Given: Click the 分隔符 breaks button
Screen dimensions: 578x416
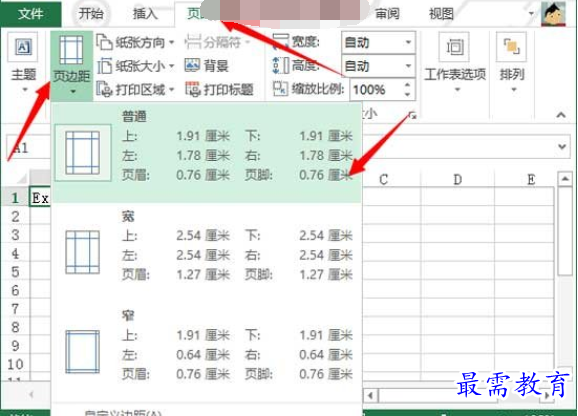Looking at the screenshot, I should click(217, 42).
